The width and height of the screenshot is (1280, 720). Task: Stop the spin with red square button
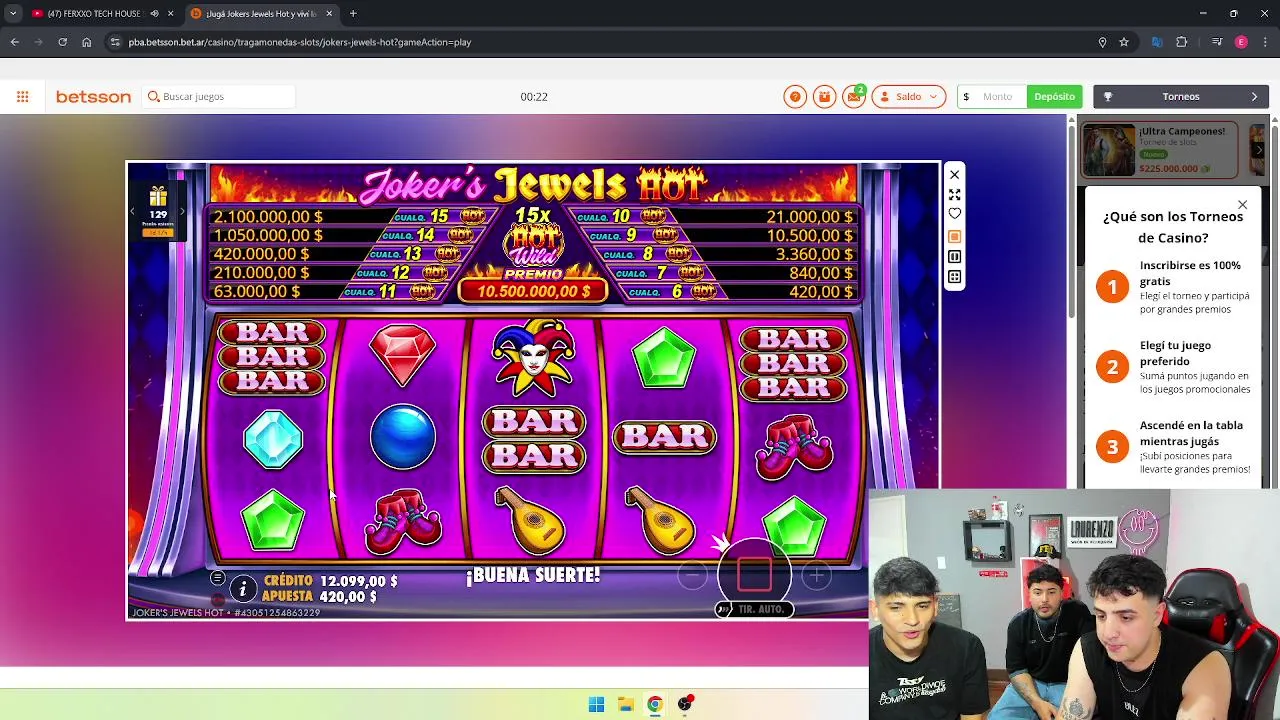coord(754,575)
